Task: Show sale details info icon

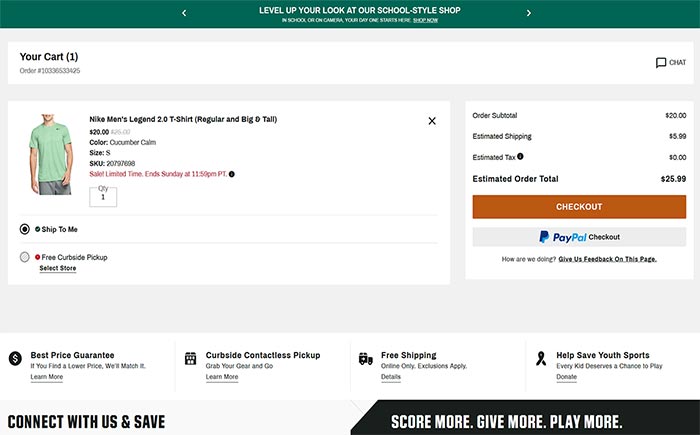Action: click(232, 174)
